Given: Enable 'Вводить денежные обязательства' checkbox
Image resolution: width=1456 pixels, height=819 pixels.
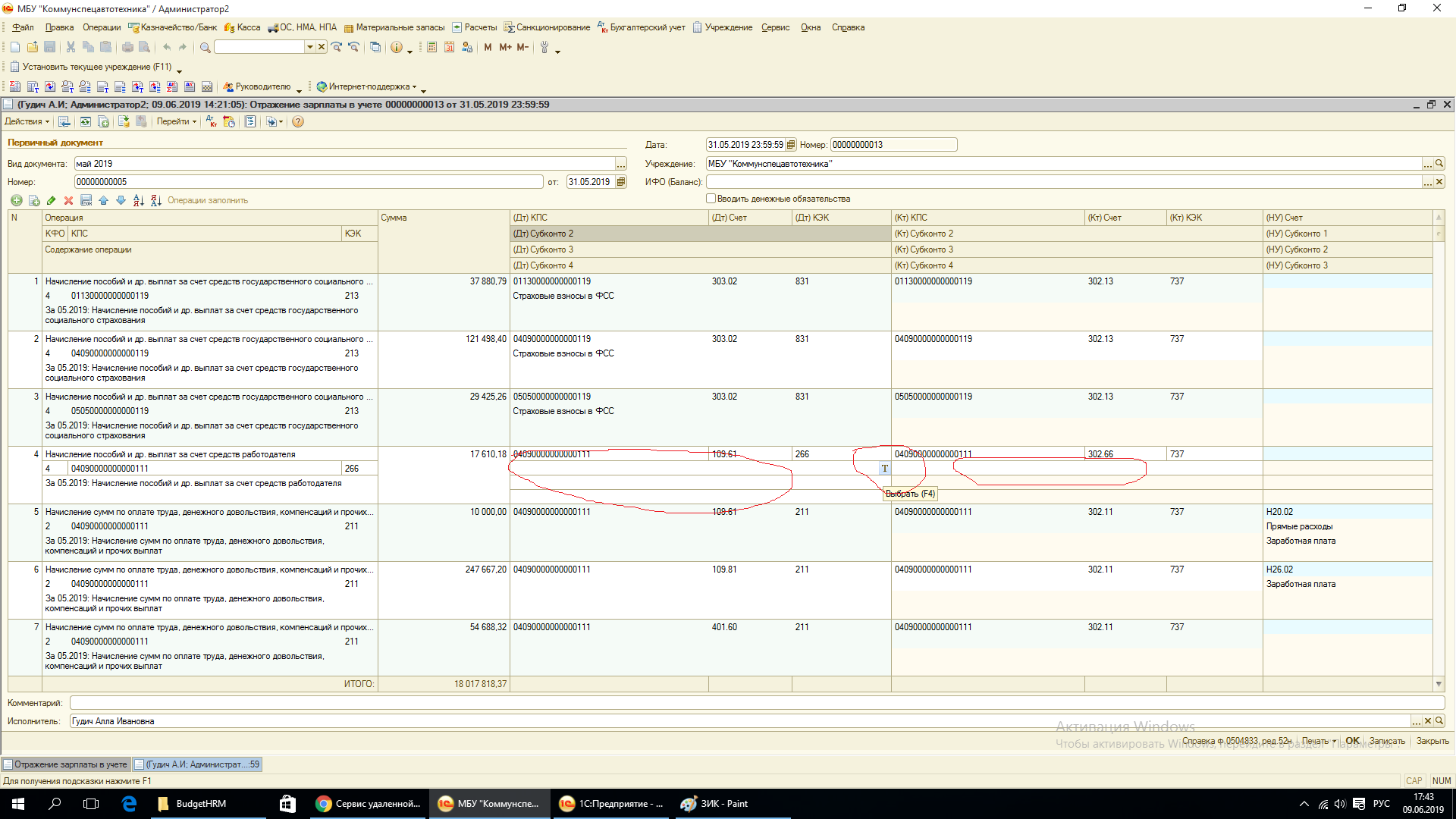Looking at the screenshot, I should (711, 199).
